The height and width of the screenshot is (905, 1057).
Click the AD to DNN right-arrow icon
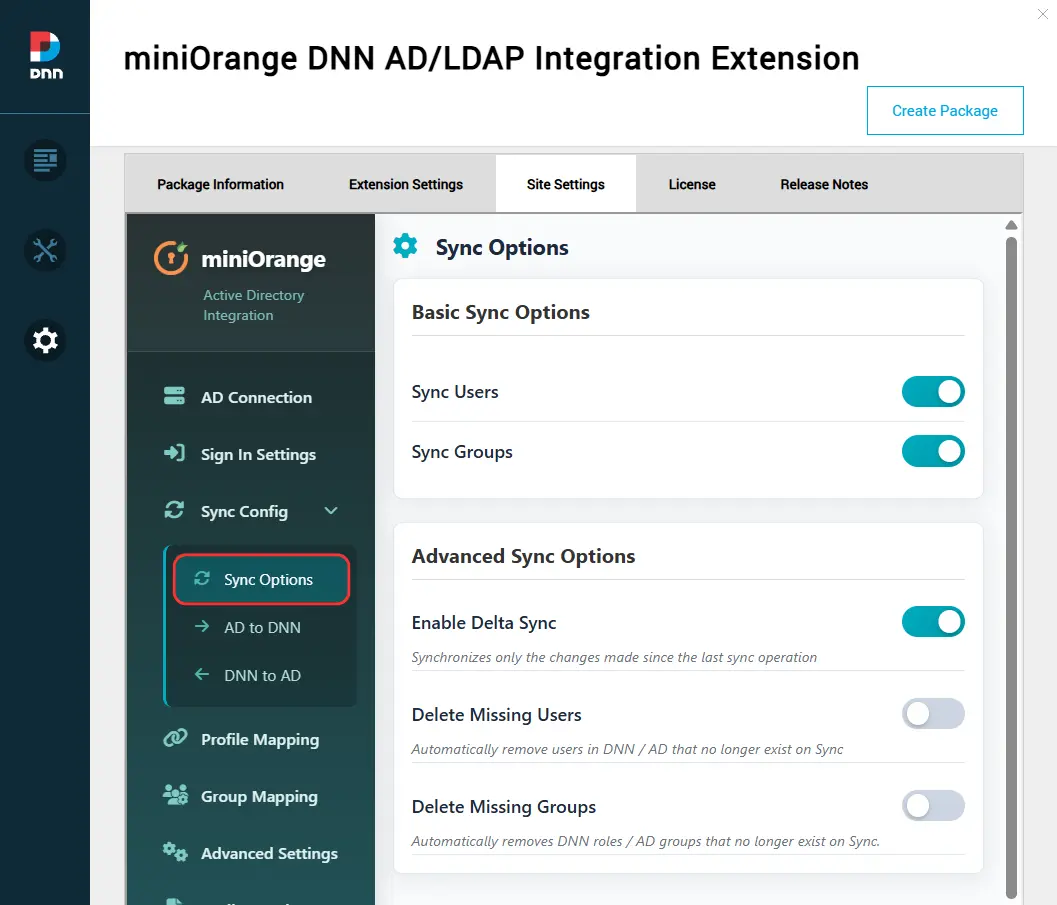(202, 626)
